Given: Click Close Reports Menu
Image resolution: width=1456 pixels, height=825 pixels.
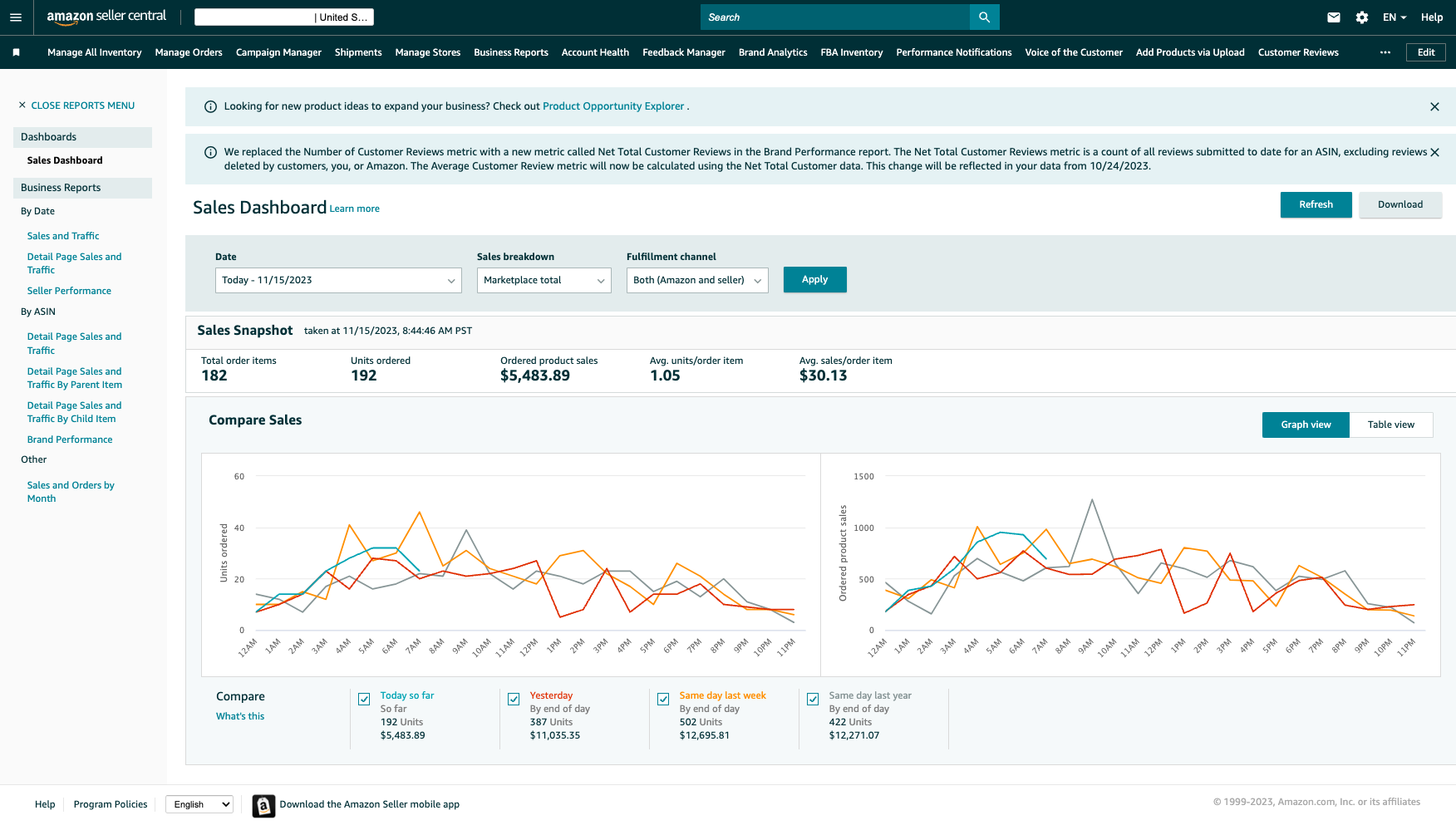Looking at the screenshot, I should 83,106.
